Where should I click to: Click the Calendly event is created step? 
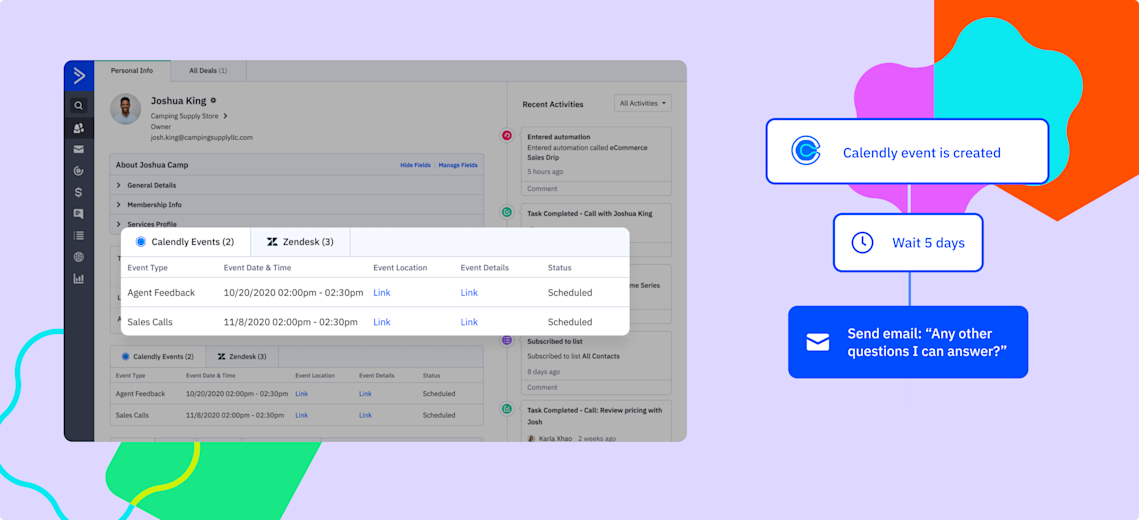tap(907, 151)
